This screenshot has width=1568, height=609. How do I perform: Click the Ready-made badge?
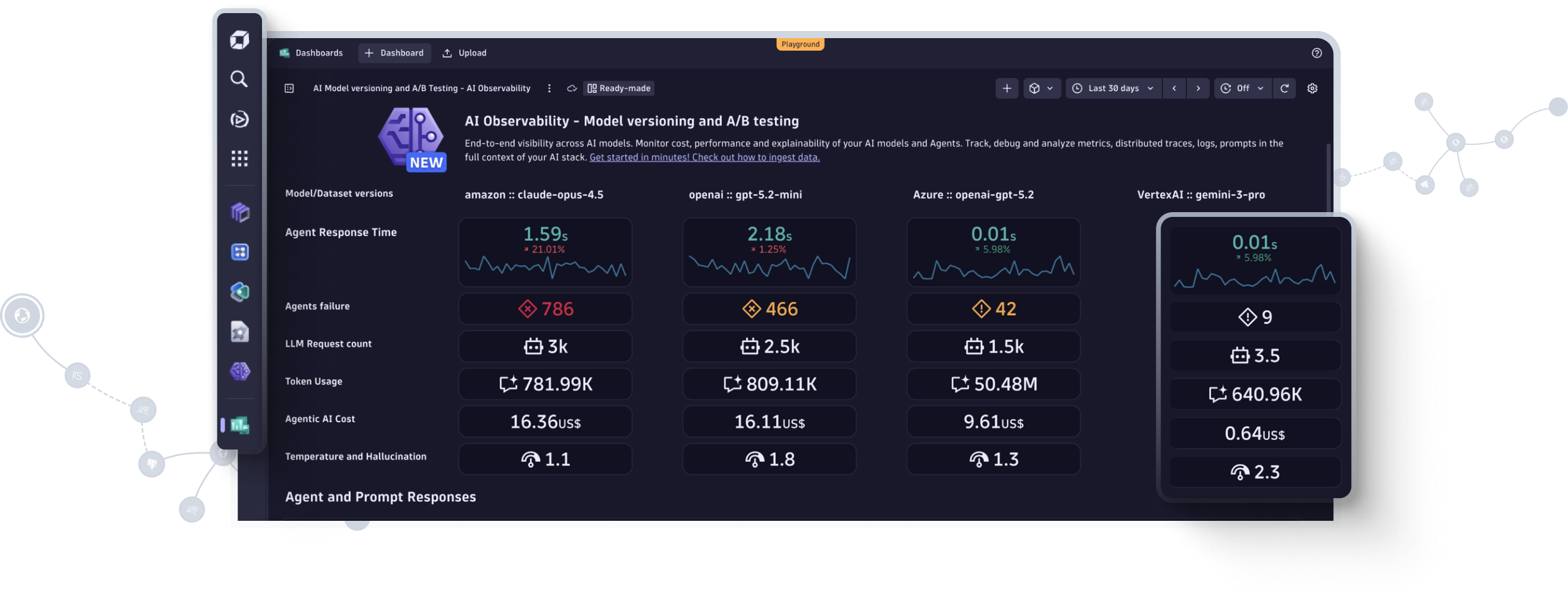point(618,88)
